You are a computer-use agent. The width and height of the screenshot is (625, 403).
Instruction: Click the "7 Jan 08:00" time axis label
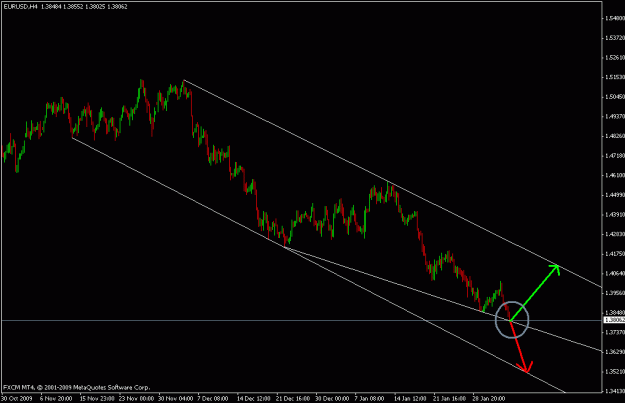(x=369, y=398)
